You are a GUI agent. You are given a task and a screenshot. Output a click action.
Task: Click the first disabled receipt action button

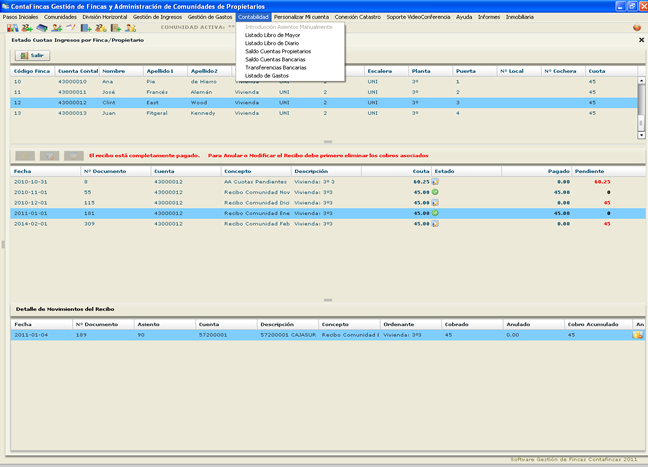(25, 156)
